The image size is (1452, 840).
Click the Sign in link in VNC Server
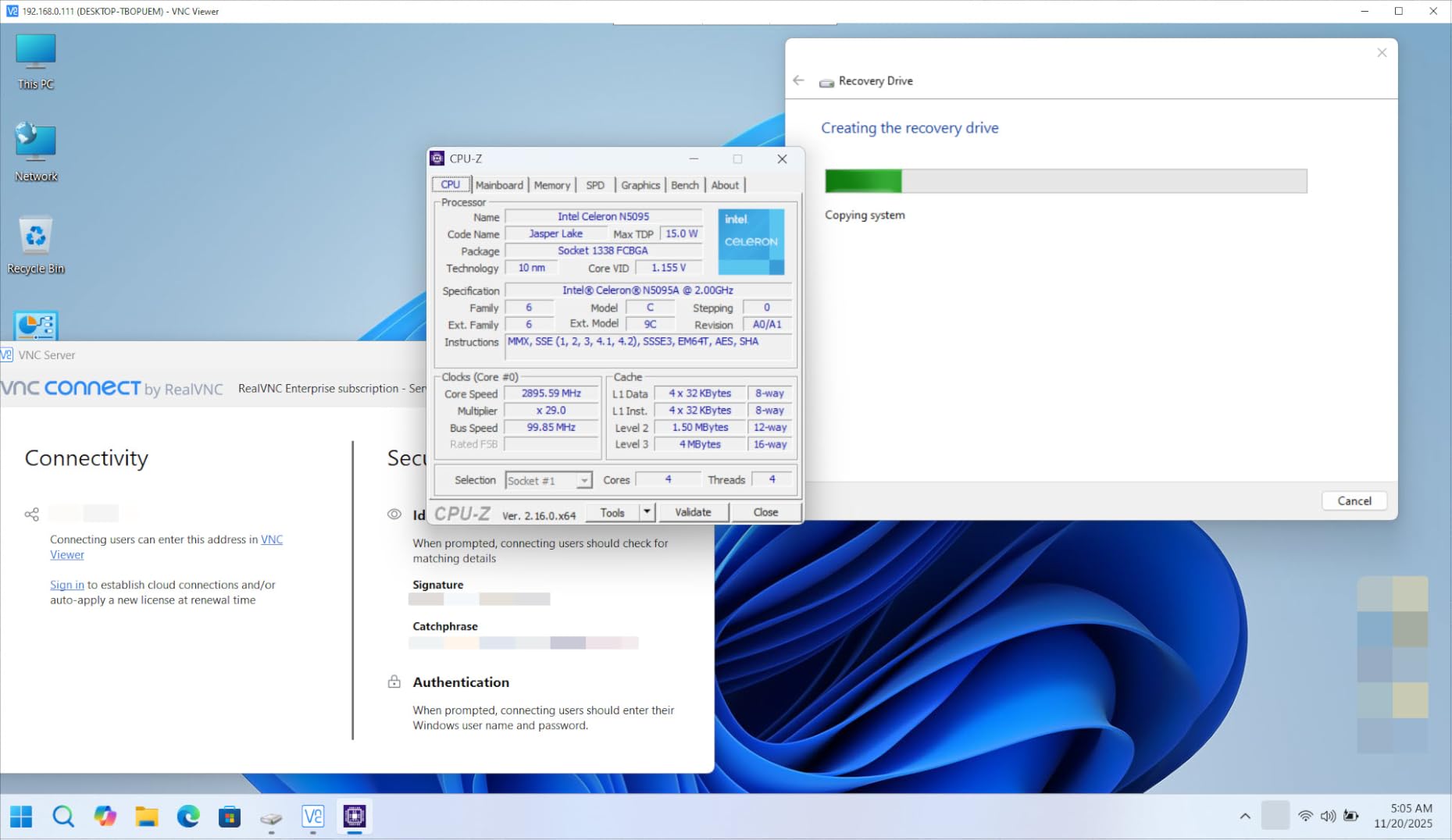coord(67,585)
